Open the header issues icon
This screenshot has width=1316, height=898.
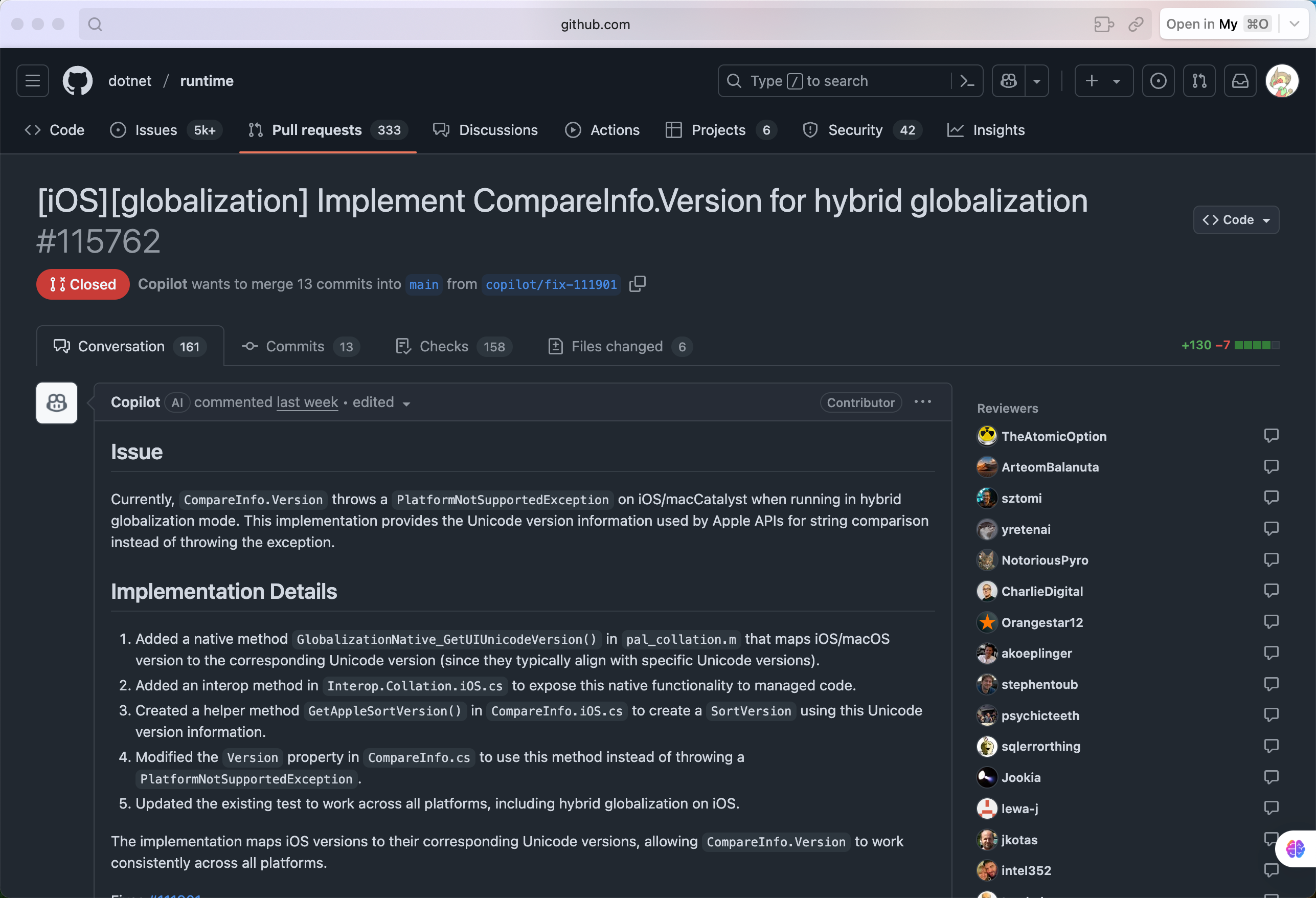pos(1158,81)
